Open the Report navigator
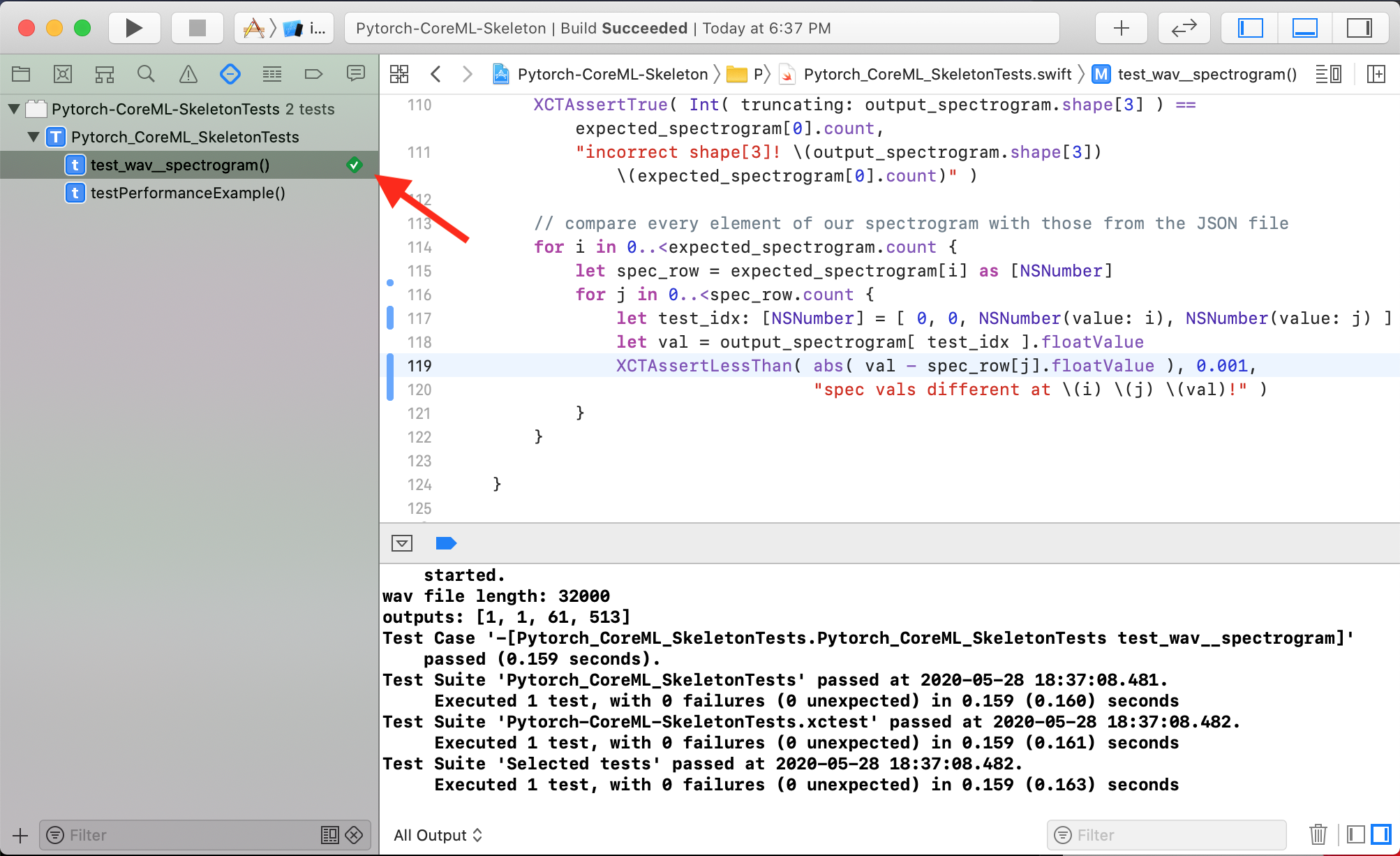 (356, 74)
